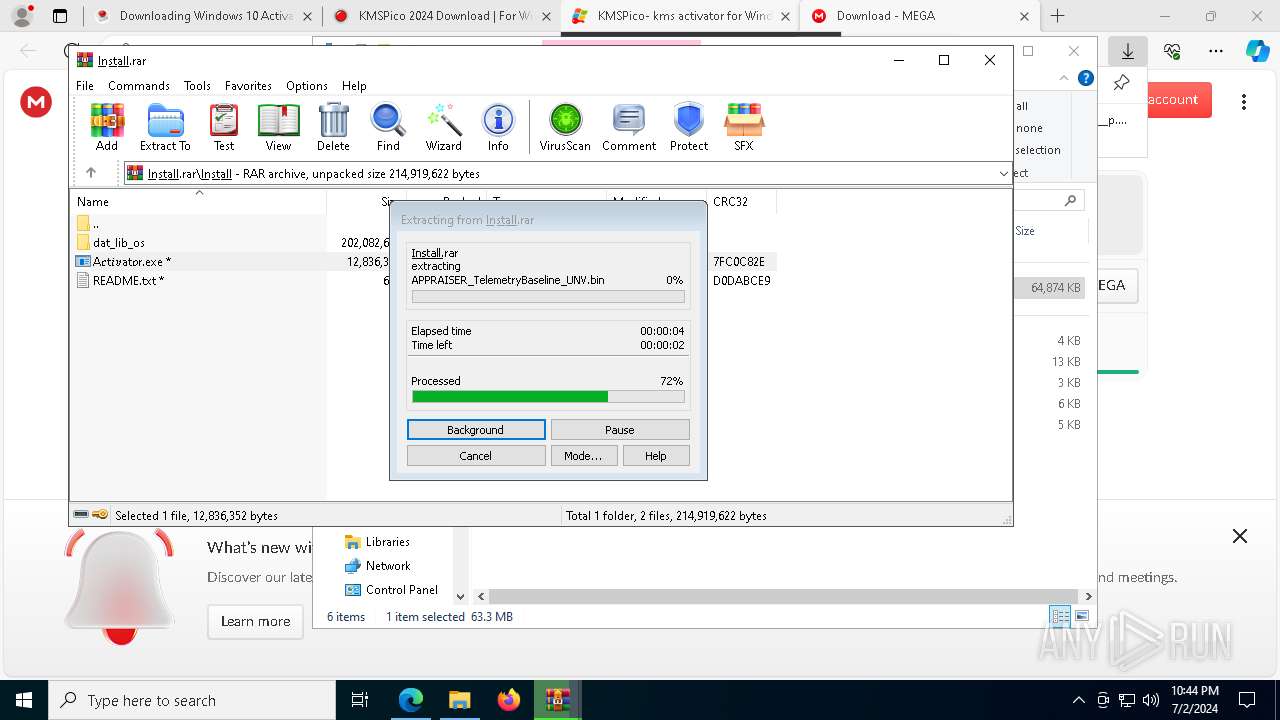
Task: Open the Tools menu
Action: click(197, 86)
